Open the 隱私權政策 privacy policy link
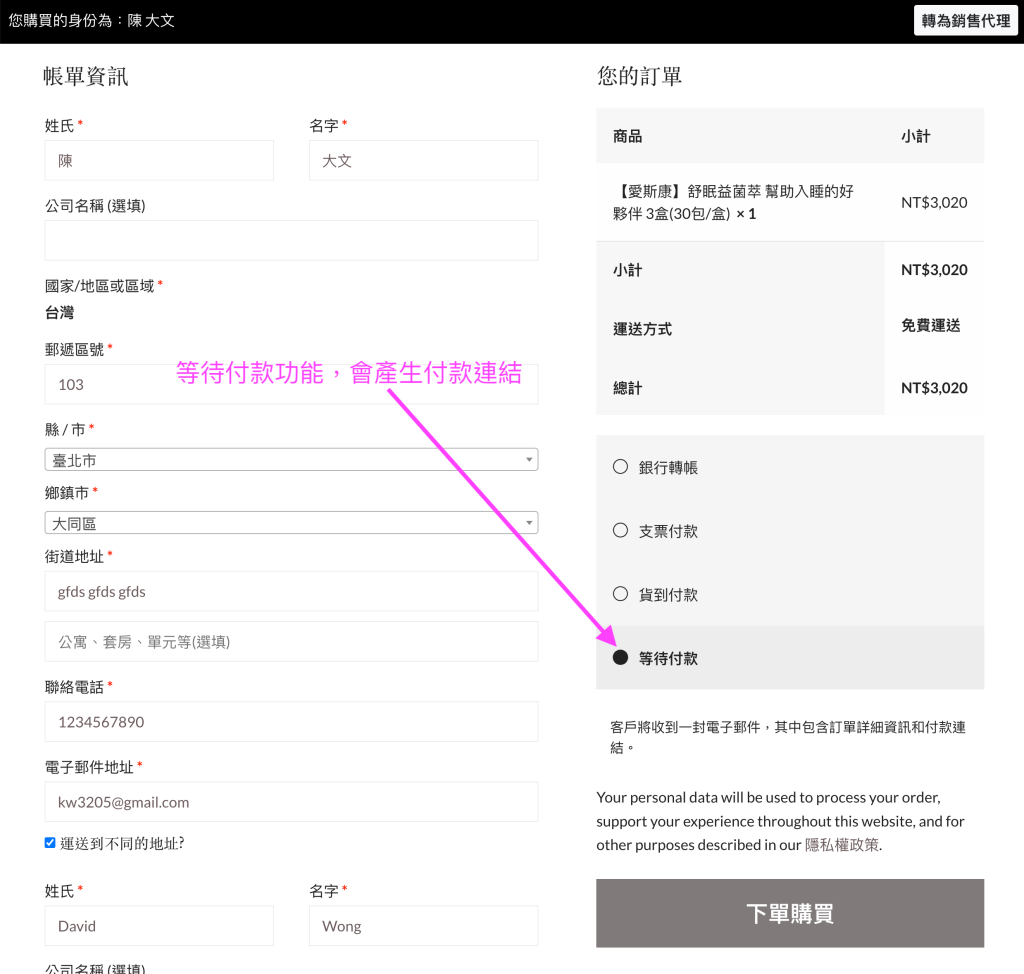This screenshot has width=1024, height=974. (842, 844)
